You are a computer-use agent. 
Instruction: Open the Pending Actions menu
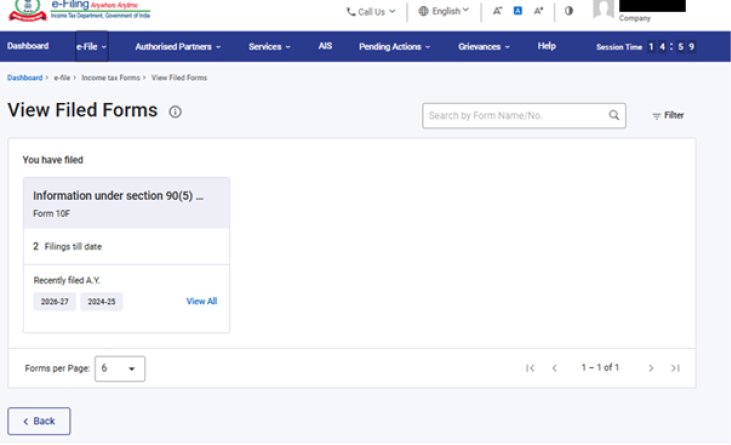[395, 46]
